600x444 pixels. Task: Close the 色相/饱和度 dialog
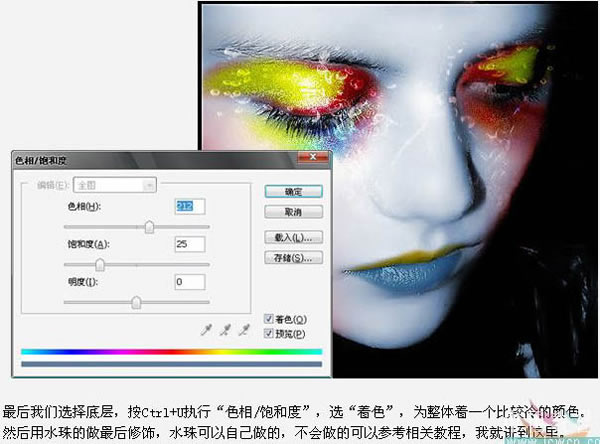coord(313,157)
